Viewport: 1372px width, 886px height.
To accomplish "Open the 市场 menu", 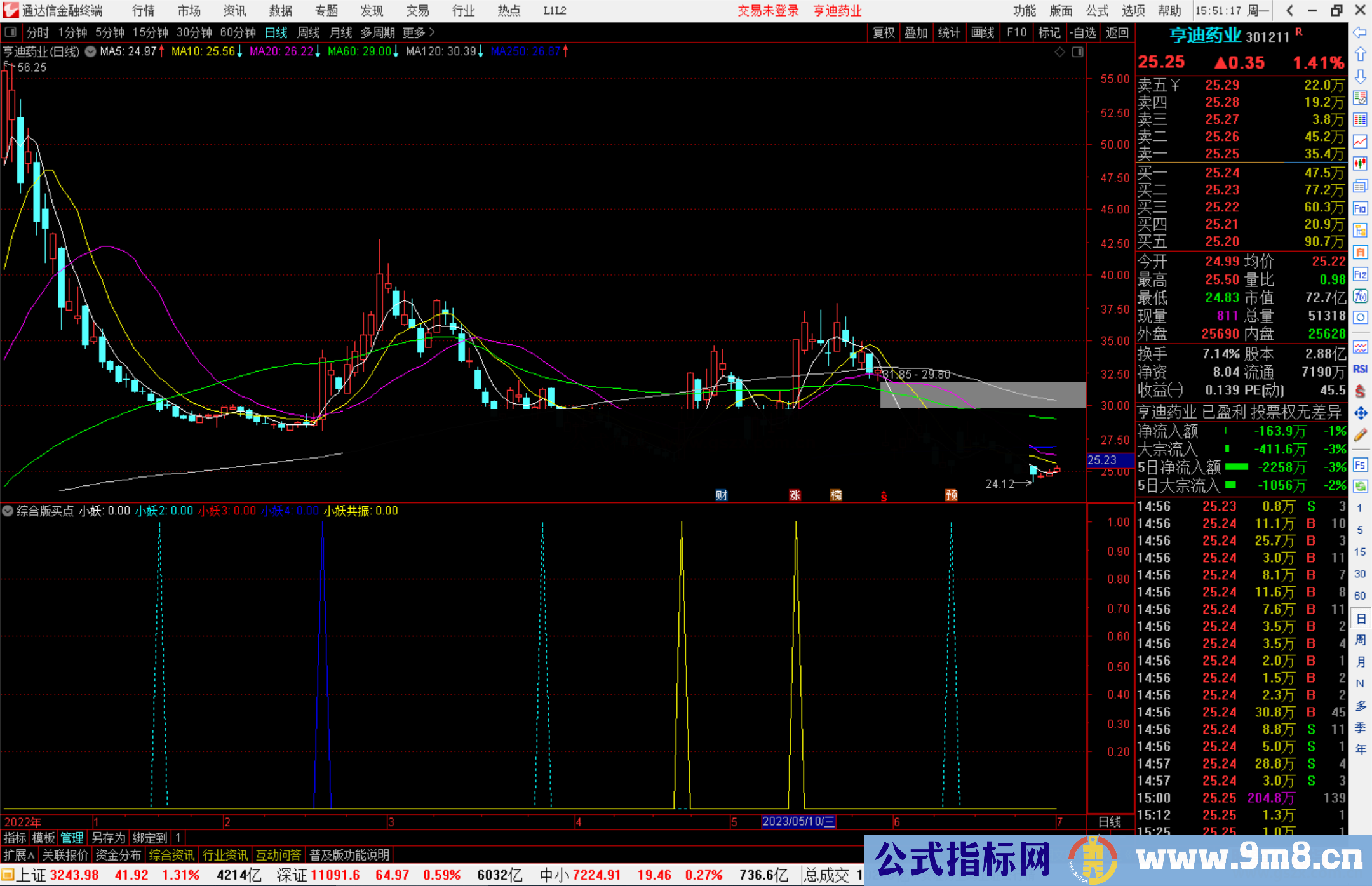I will (x=189, y=11).
